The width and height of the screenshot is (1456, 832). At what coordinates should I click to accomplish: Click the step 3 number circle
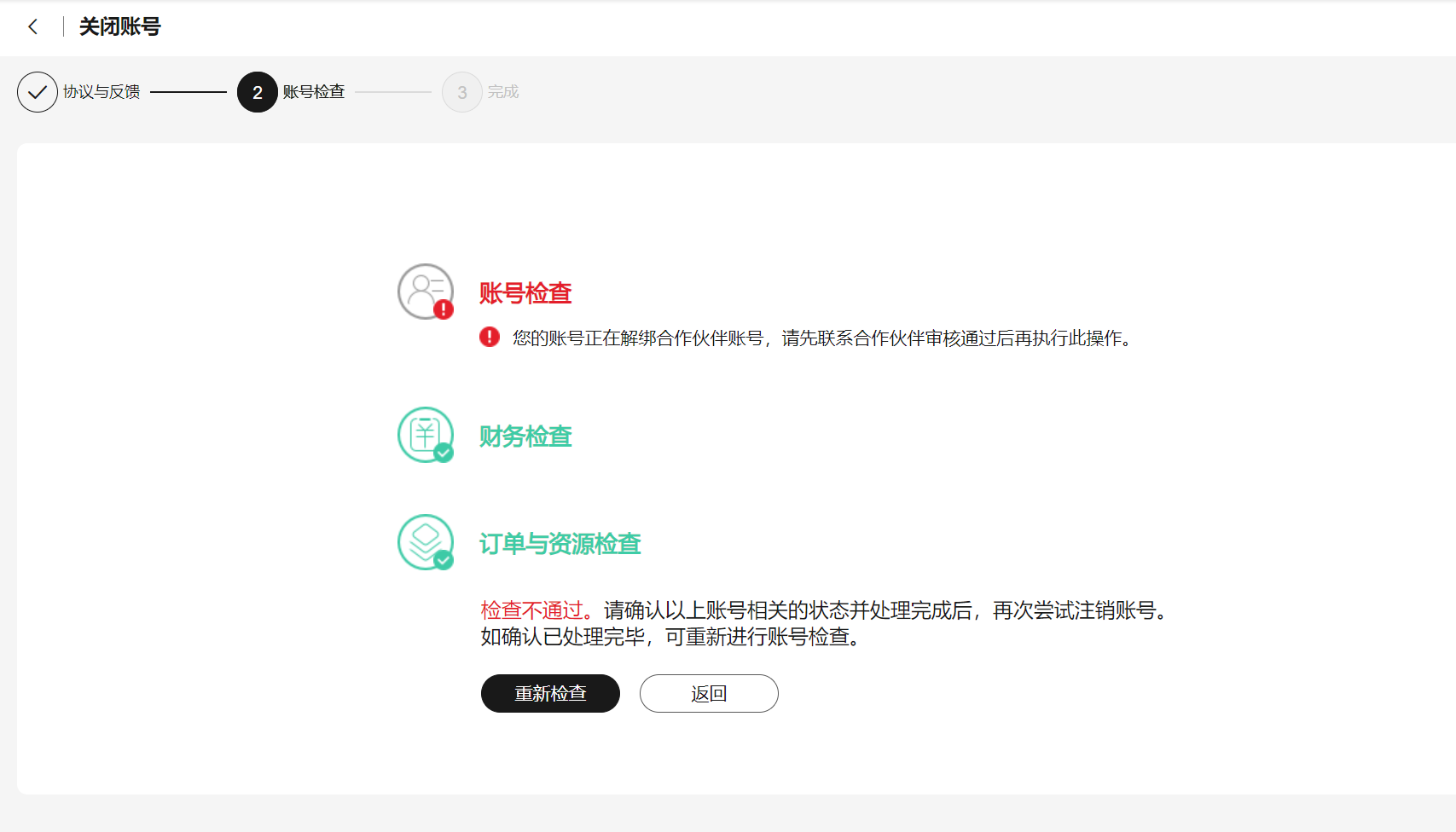[462, 92]
